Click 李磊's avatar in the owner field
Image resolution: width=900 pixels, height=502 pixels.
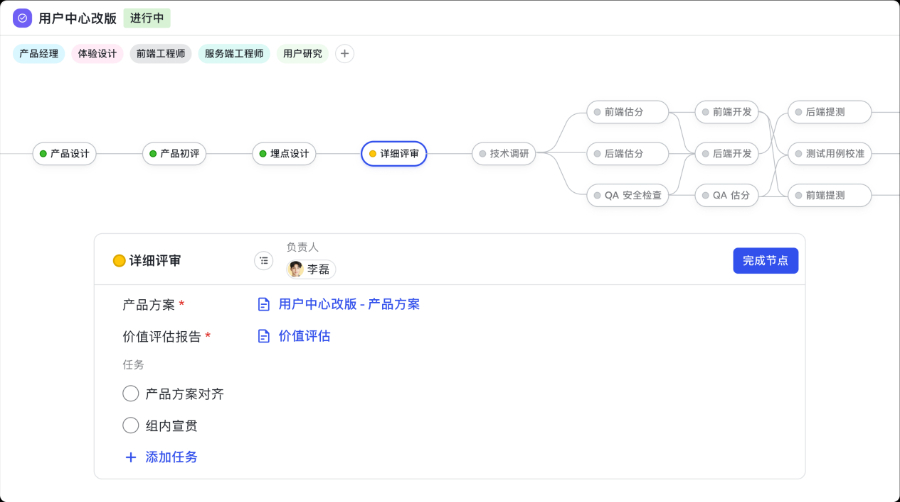point(296,269)
